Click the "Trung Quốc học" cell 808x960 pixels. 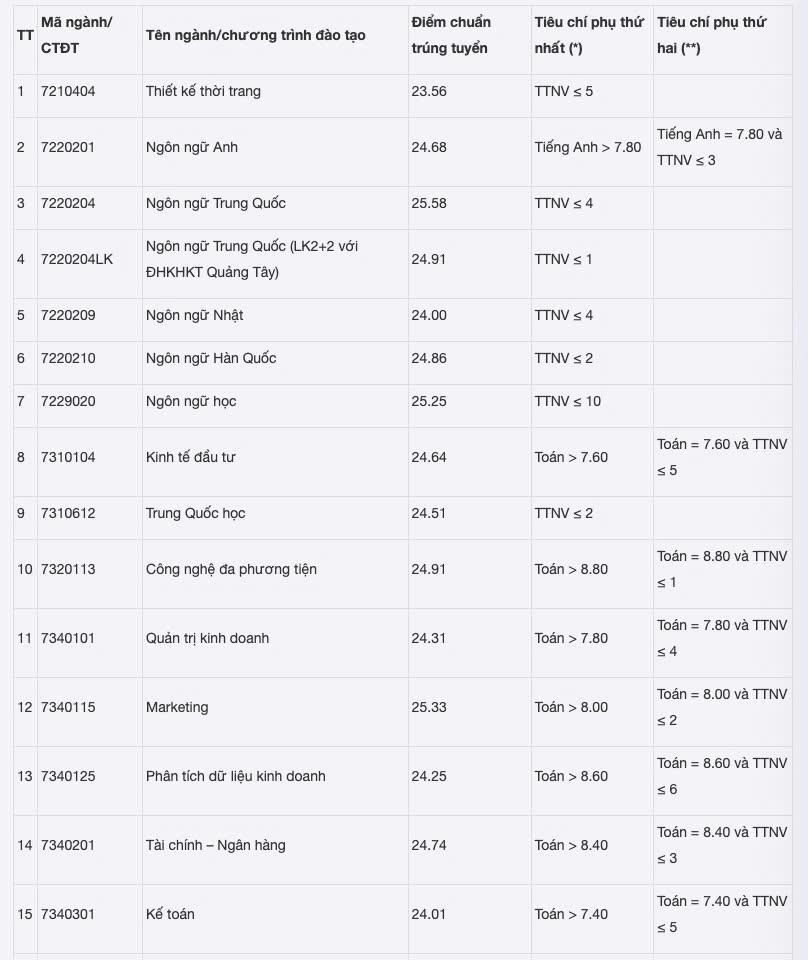[x=196, y=513]
